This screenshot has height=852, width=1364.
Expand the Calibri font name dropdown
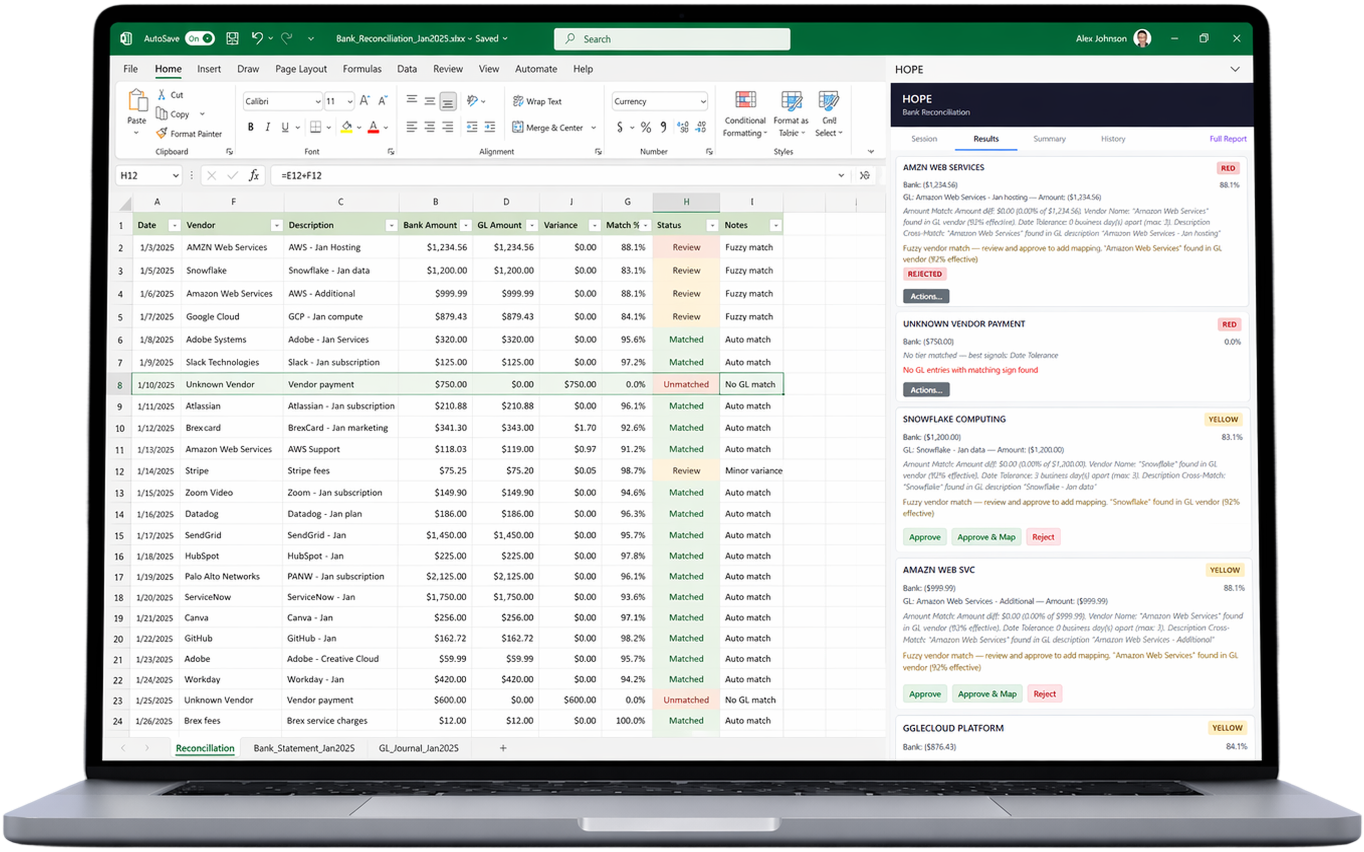tap(315, 101)
